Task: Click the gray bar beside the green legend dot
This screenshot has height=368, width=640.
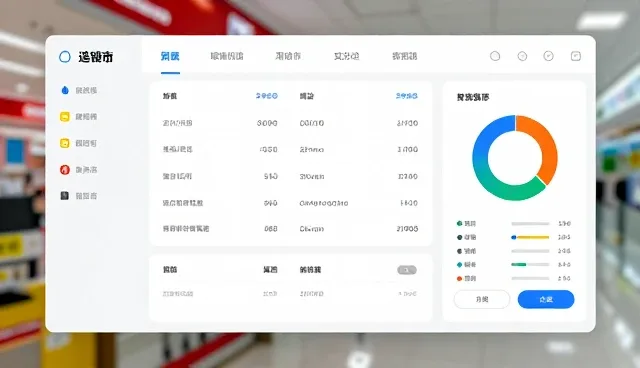Action: pyautogui.click(x=530, y=224)
